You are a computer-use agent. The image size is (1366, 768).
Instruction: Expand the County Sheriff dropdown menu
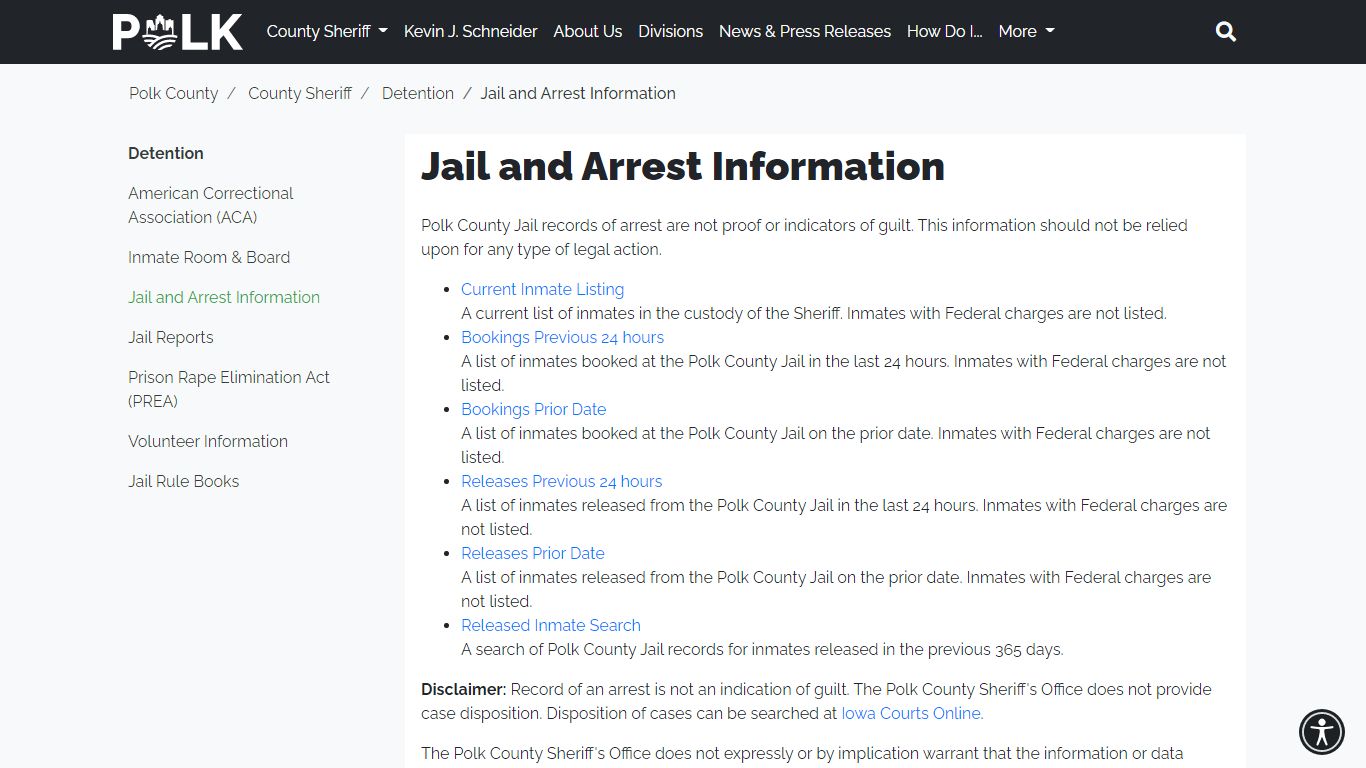click(x=327, y=31)
